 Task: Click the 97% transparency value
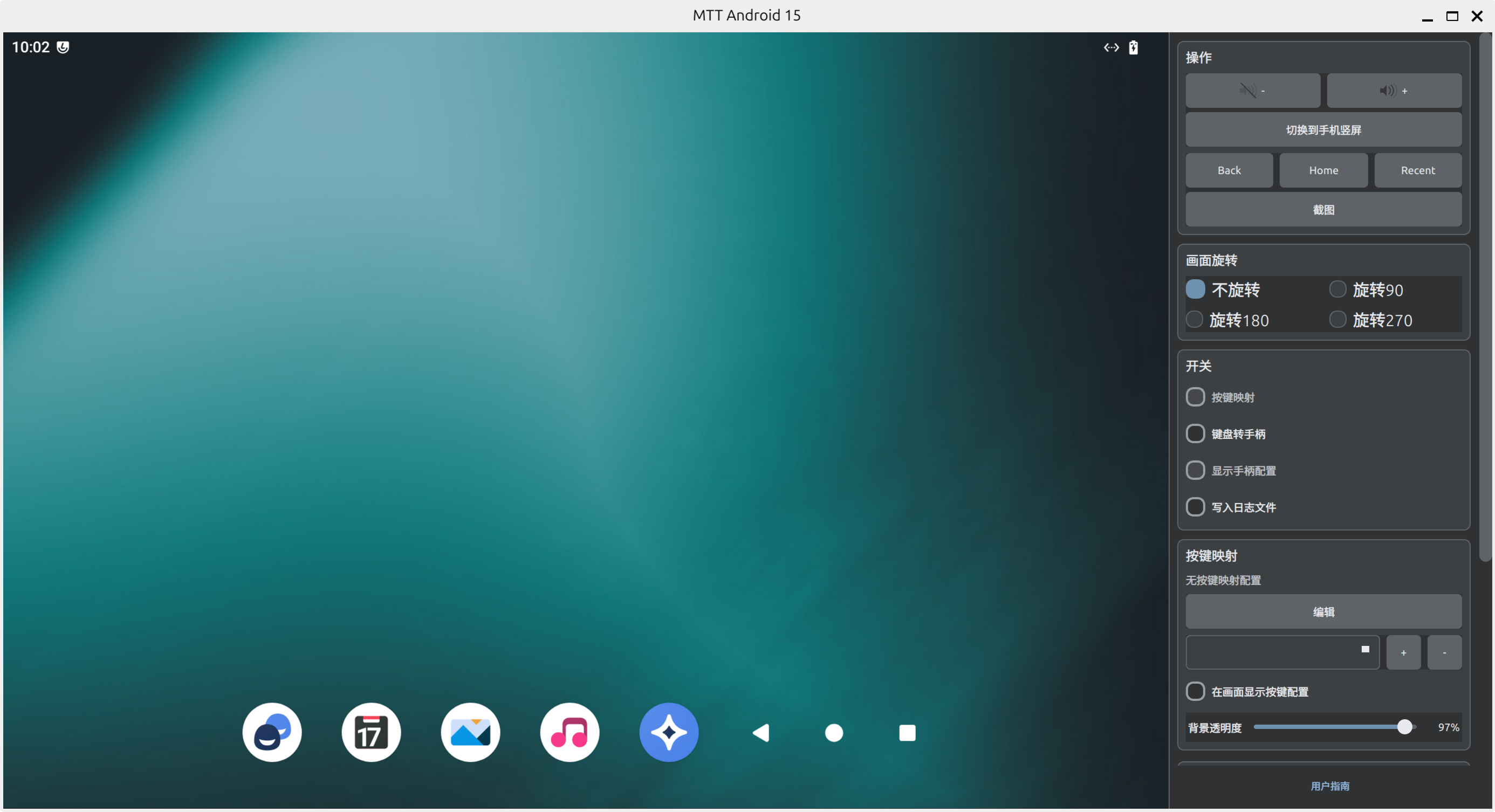pos(1448,727)
